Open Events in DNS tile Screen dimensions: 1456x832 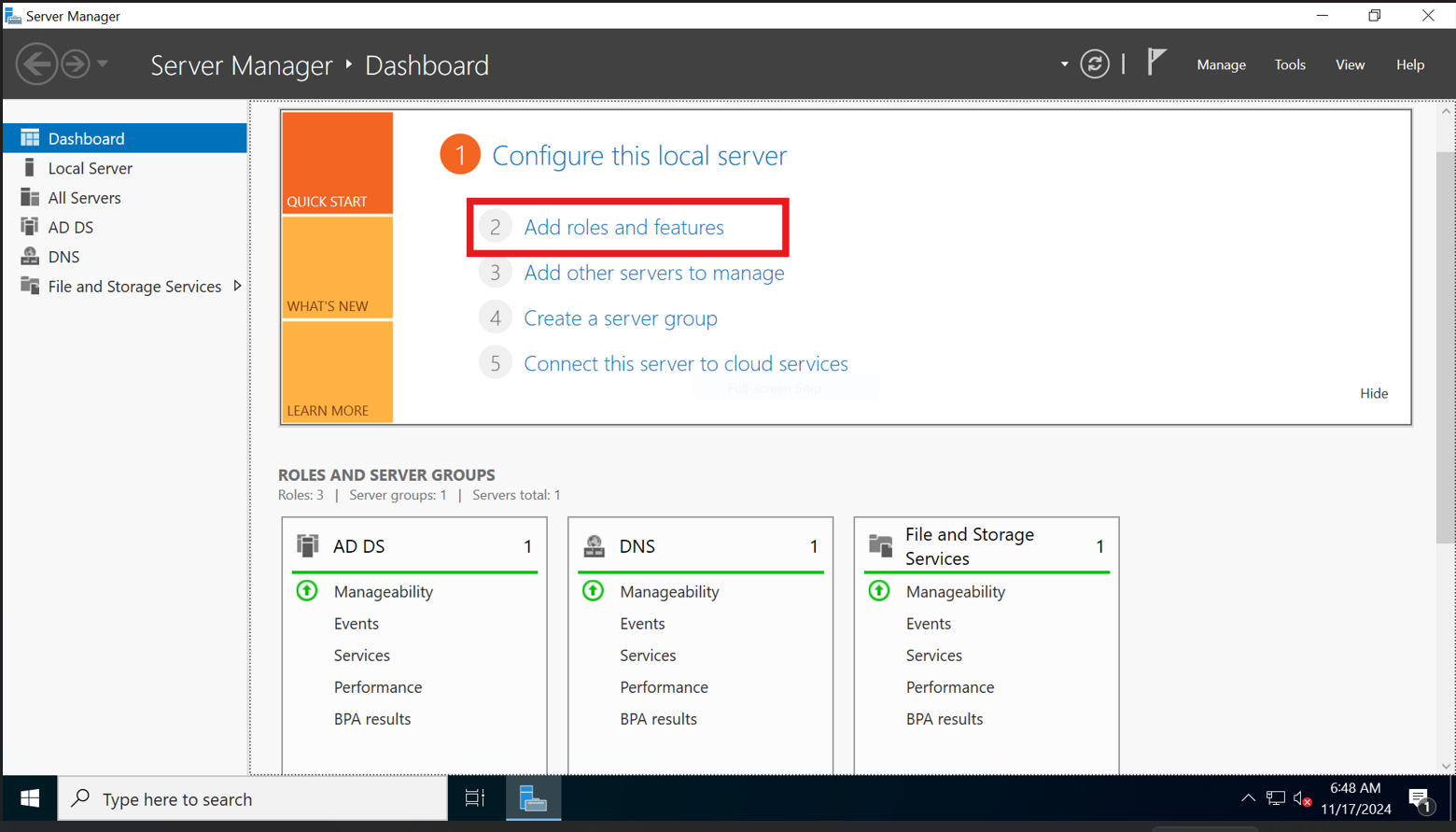pos(642,624)
